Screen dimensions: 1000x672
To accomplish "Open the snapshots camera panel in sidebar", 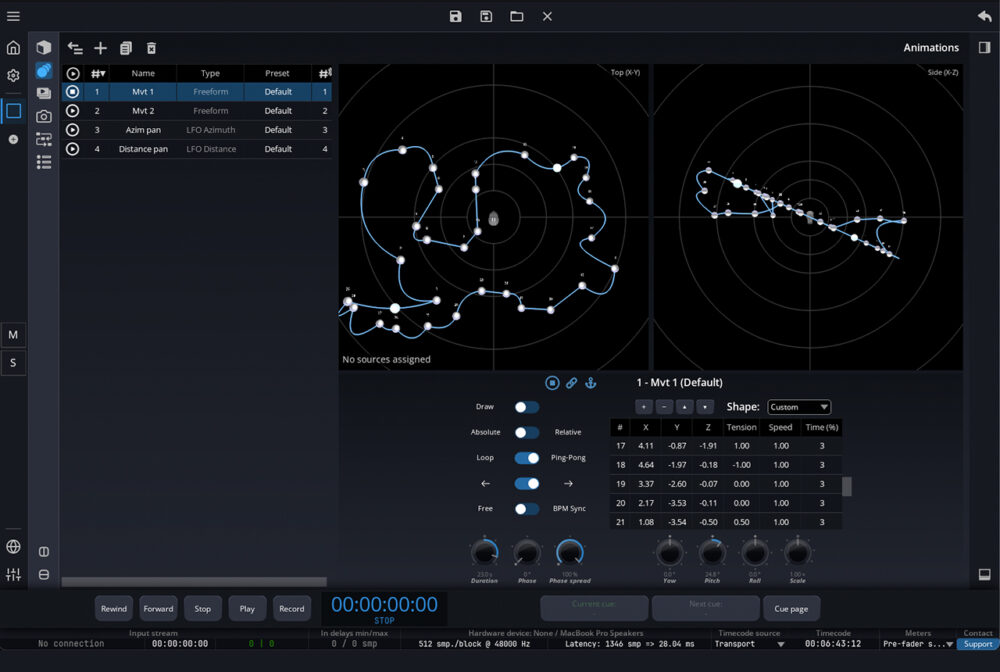I will (44, 117).
